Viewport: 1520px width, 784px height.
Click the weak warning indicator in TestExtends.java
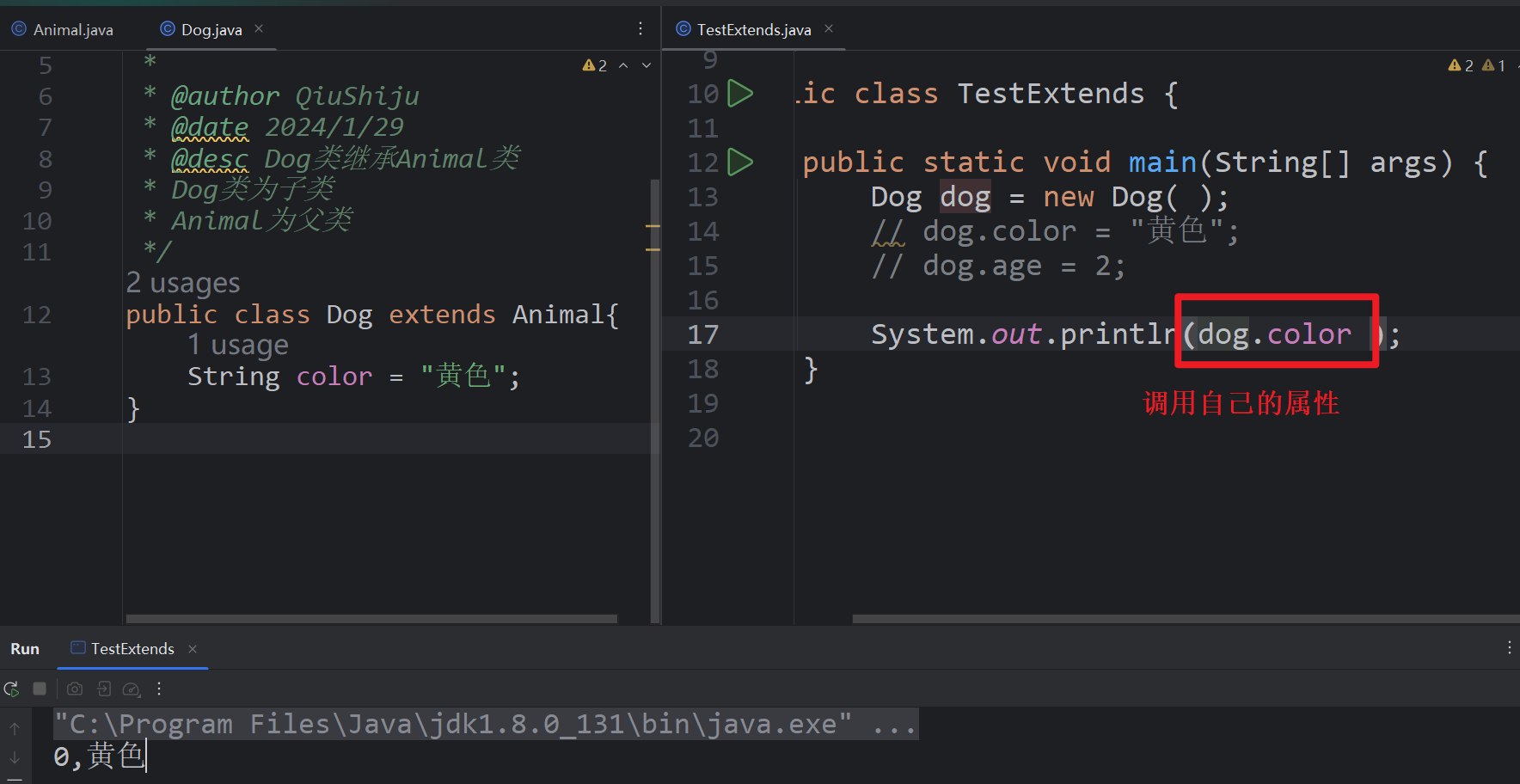(x=1493, y=65)
